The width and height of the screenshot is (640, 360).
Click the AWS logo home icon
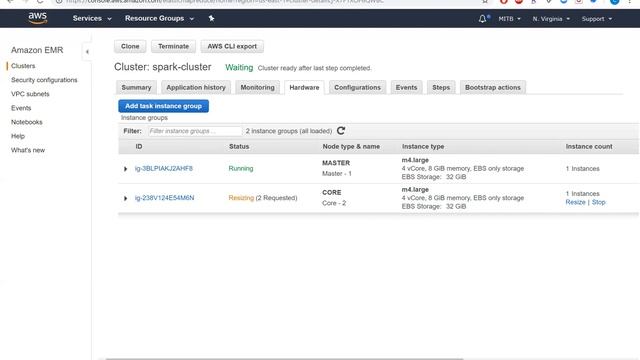[x=38, y=18]
